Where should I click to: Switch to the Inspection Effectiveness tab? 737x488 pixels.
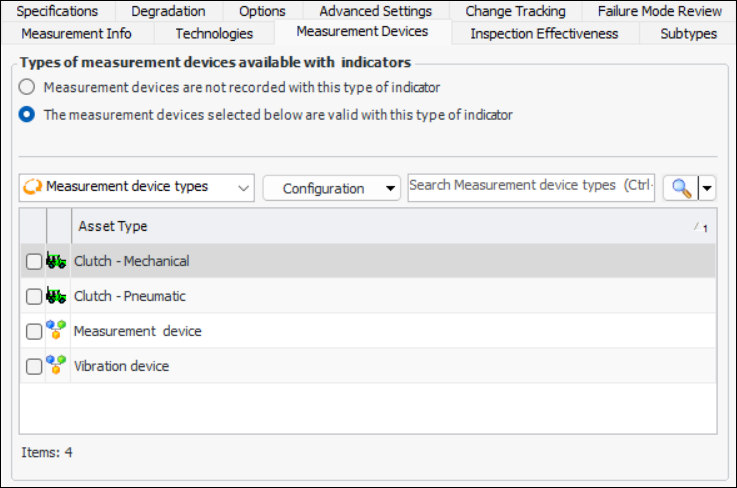(544, 33)
